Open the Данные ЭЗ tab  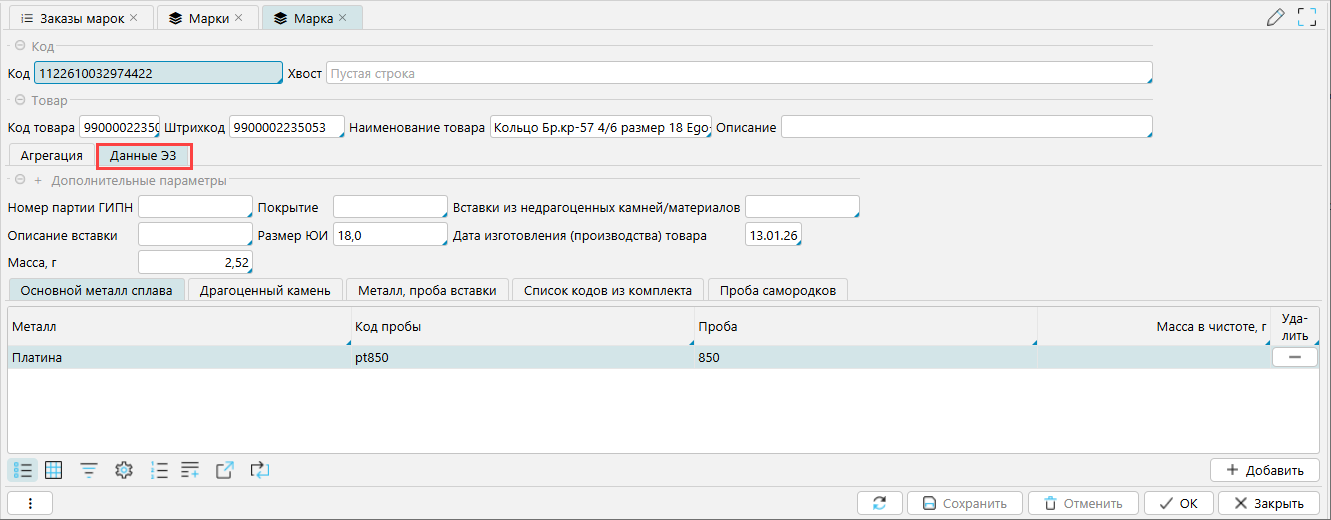coord(143,156)
